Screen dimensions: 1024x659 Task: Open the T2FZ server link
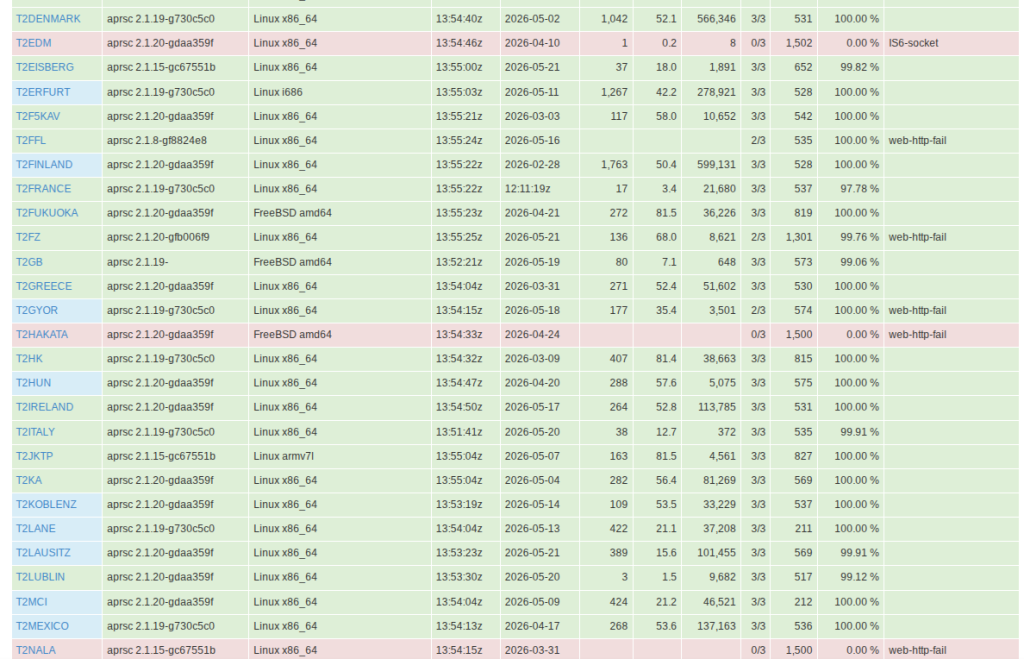pos(28,237)
